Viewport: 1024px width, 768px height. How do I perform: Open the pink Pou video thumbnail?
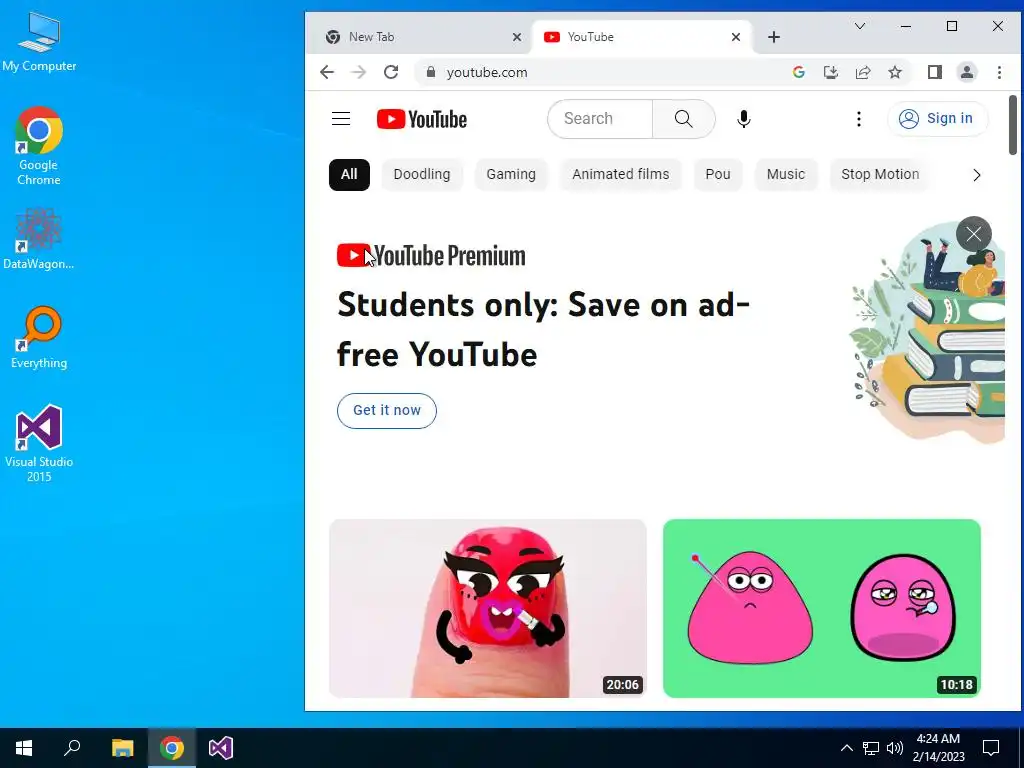pyautogui.click(x=822, y=609)
